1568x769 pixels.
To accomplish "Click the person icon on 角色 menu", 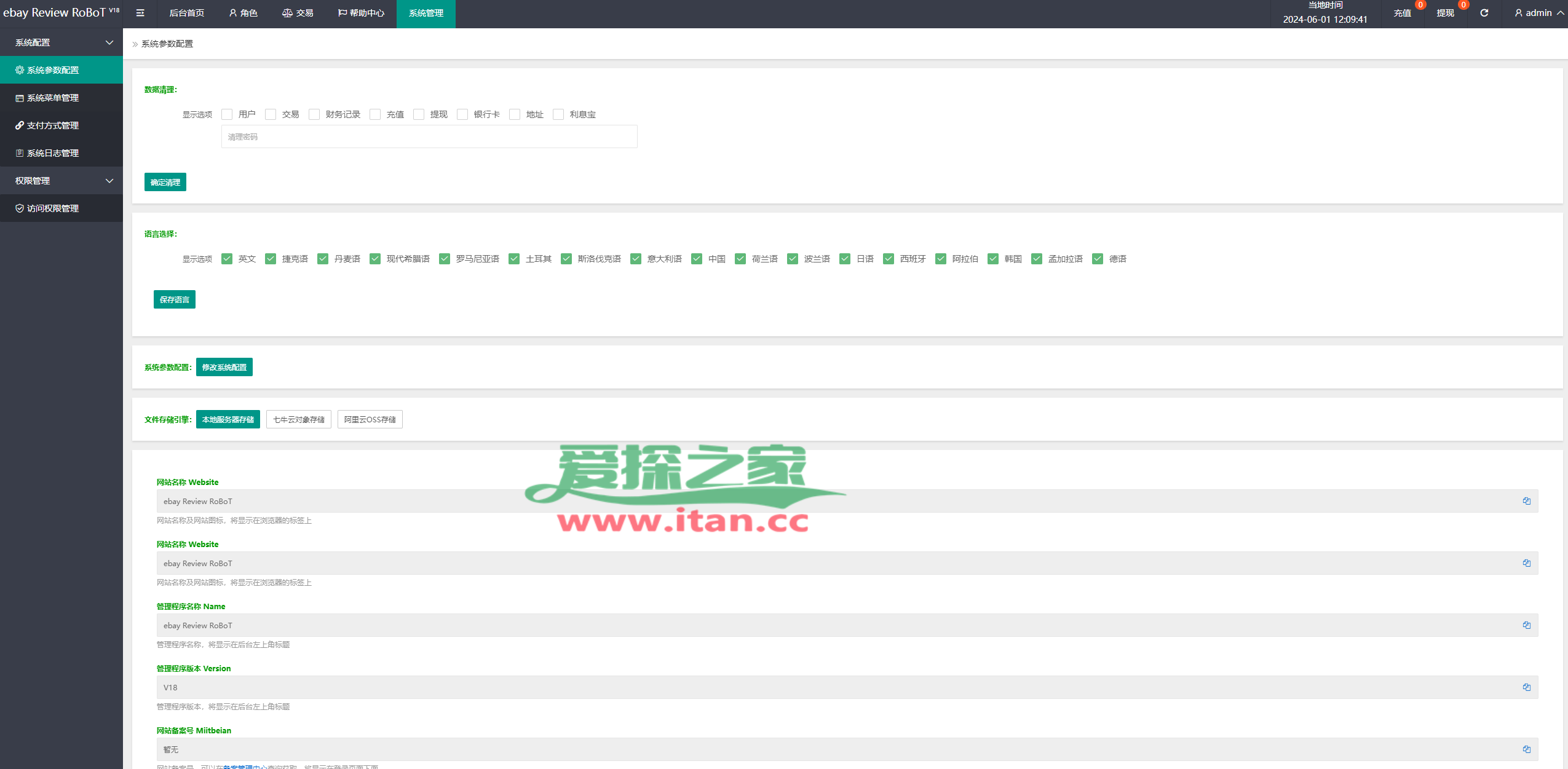I will tap(233, 13).
